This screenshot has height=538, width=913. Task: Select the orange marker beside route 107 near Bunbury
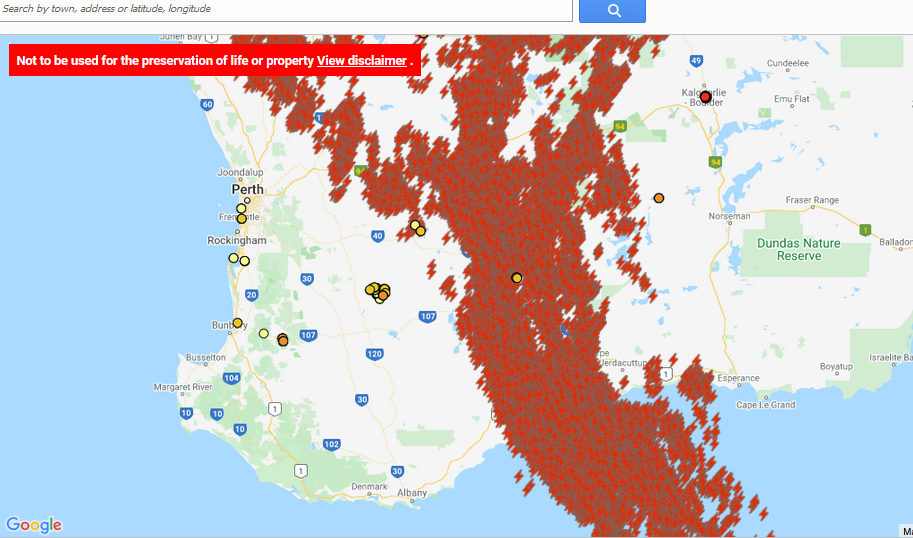(x=283, y=341)
